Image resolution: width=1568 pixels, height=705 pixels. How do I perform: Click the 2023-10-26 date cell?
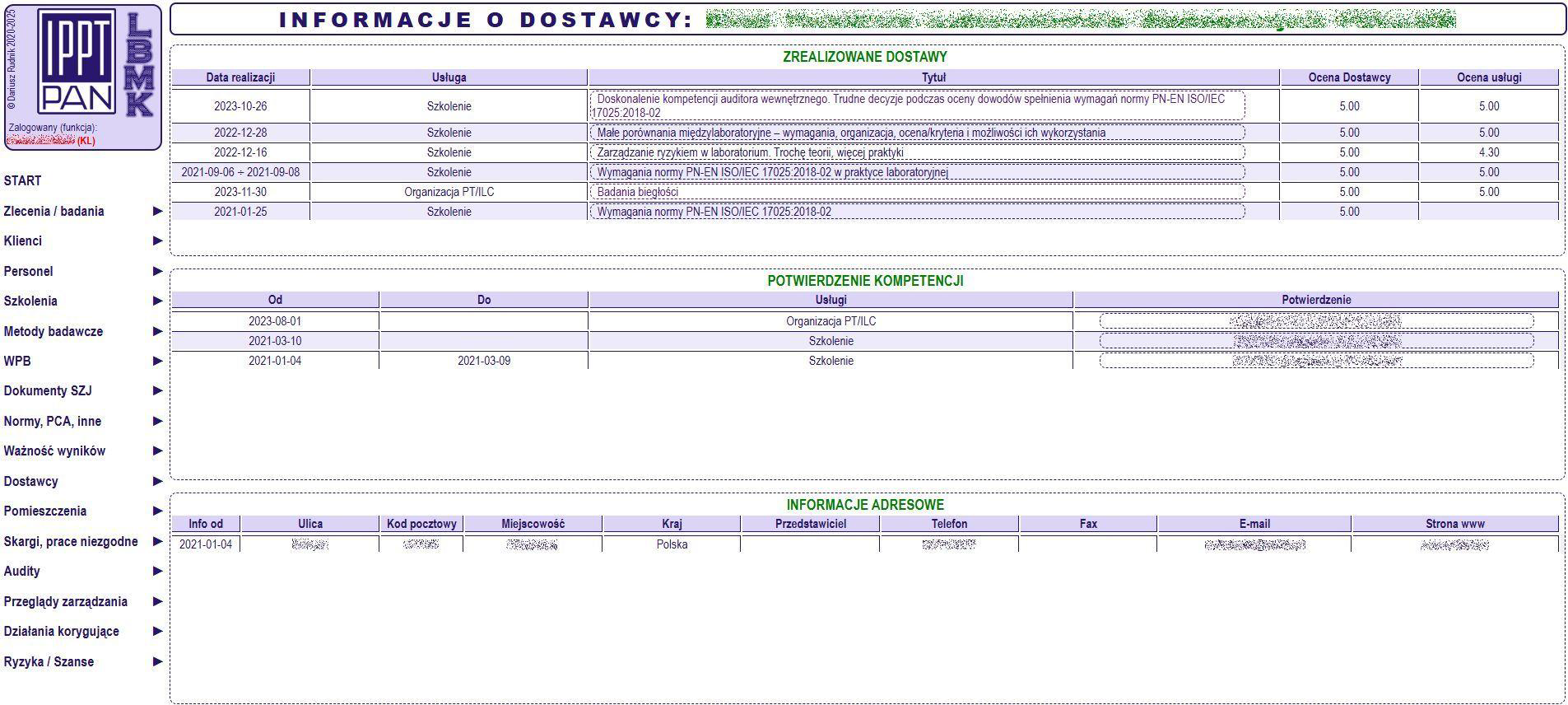click(x=240, y=106)
